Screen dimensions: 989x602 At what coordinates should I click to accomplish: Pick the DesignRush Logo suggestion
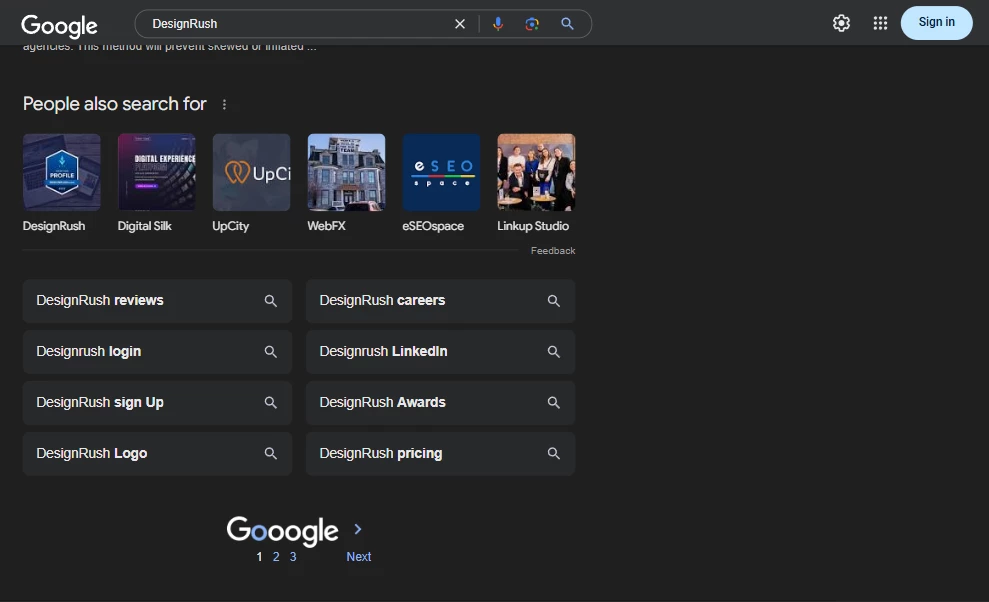pyautogui.click(x=157, y=454)
